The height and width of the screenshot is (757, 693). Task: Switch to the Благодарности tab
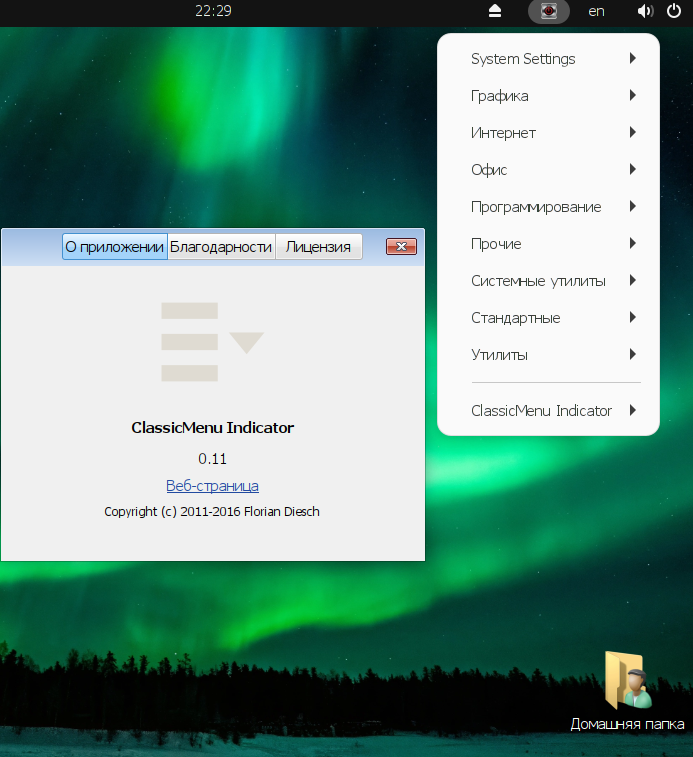pos(221,247)
